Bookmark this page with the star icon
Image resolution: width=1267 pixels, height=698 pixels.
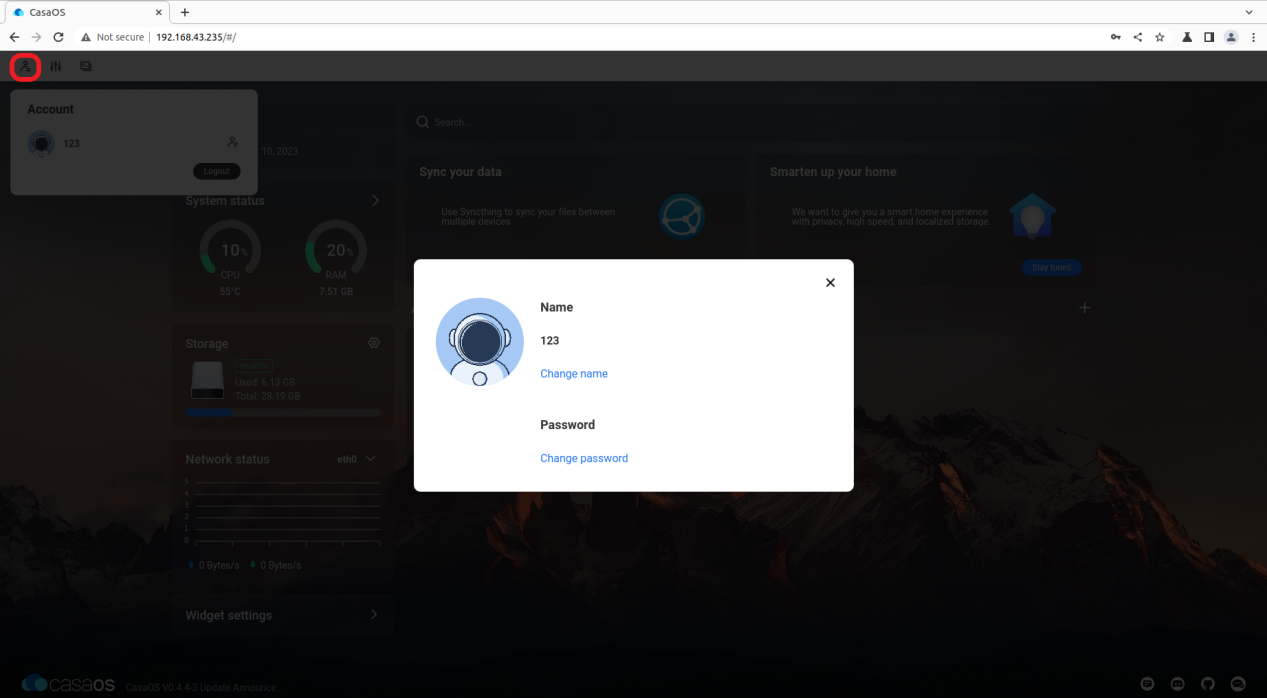click(x=1160, y=37)
